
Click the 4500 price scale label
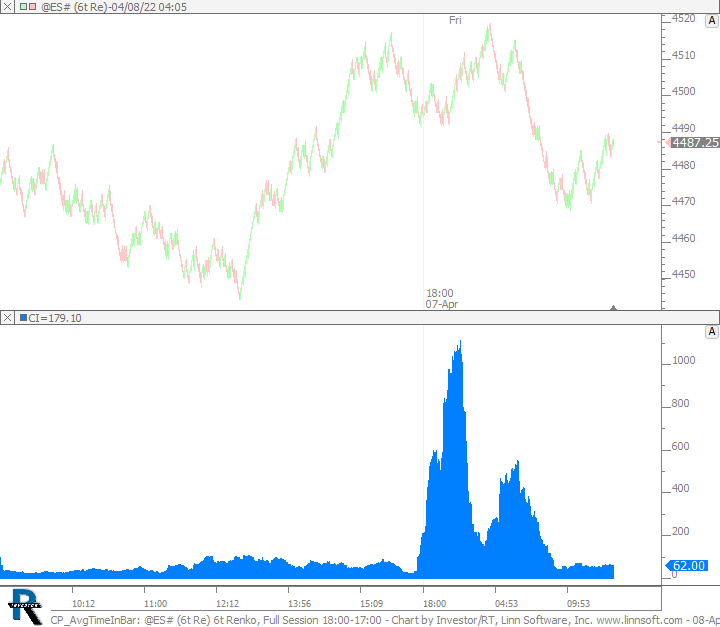683,91
